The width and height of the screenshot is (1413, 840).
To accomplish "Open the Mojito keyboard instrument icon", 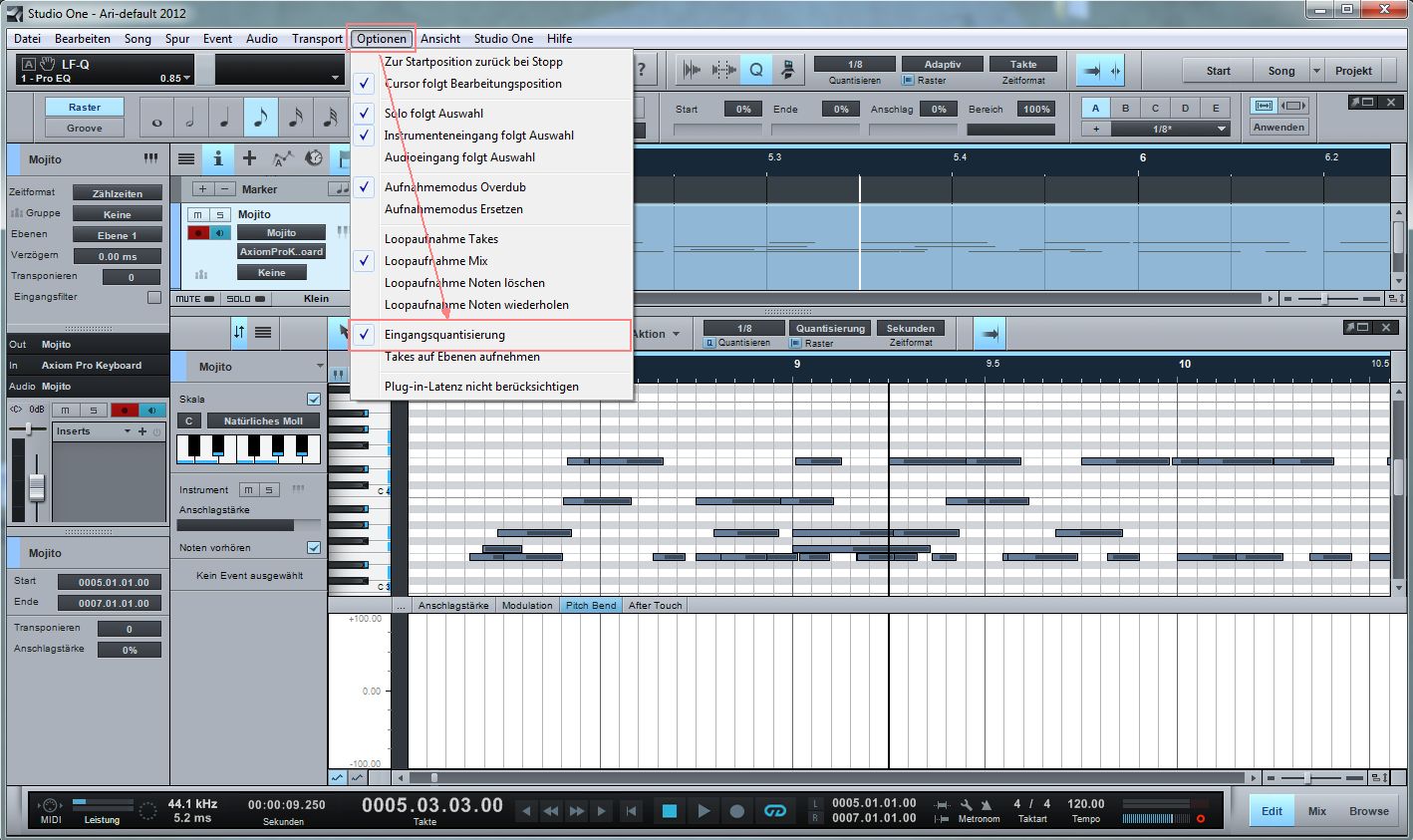I will [150, 158].
